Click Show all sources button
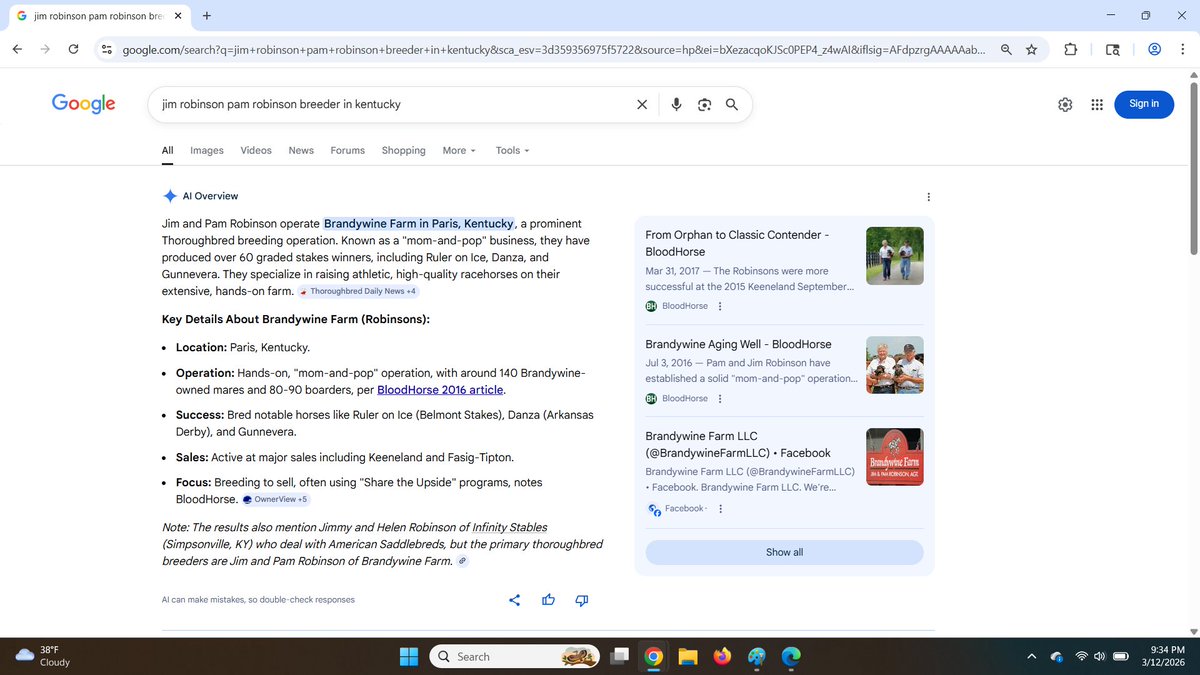The image size is (1200, 675). click(785, 552)
